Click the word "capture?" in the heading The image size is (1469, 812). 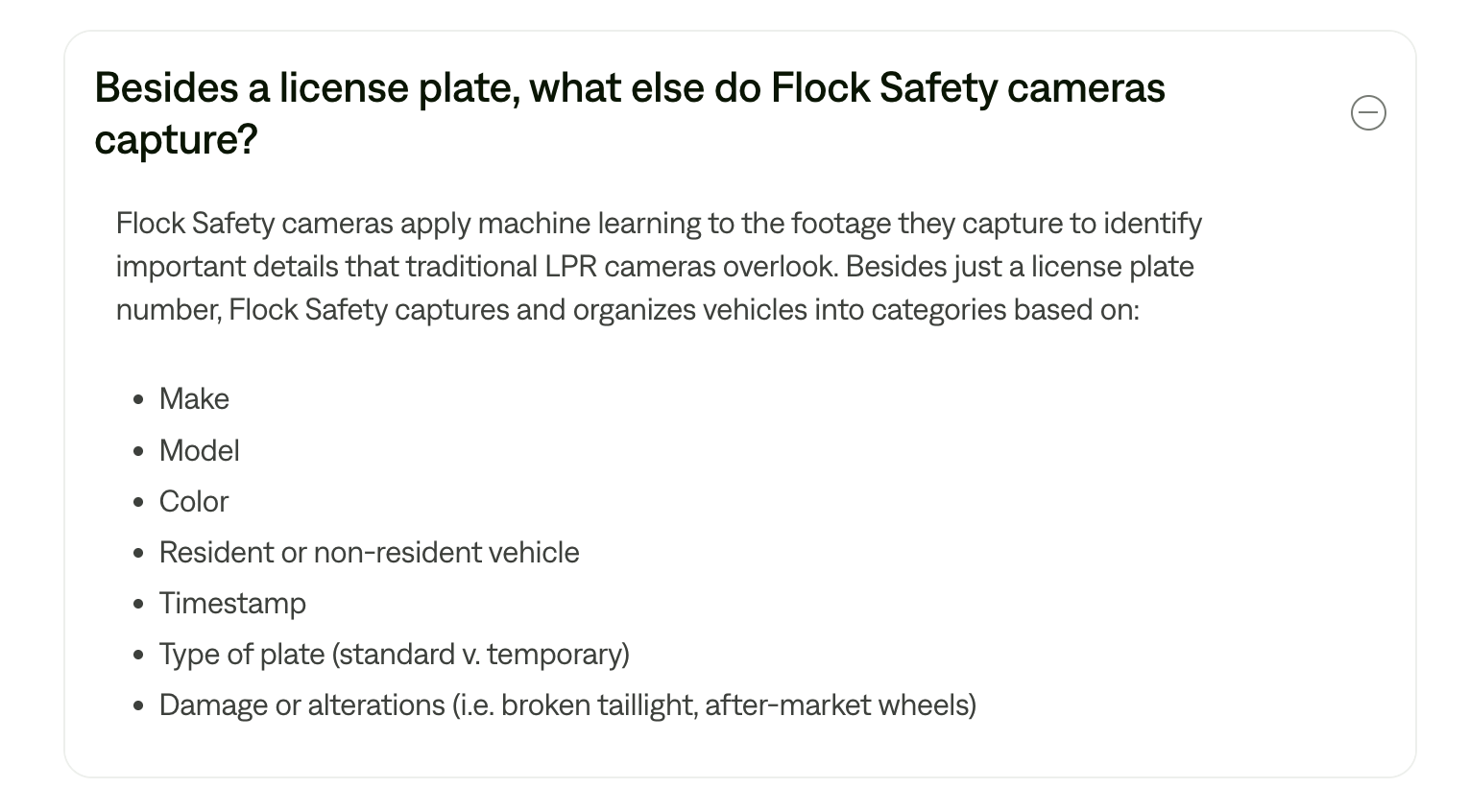tap(177, 140)
